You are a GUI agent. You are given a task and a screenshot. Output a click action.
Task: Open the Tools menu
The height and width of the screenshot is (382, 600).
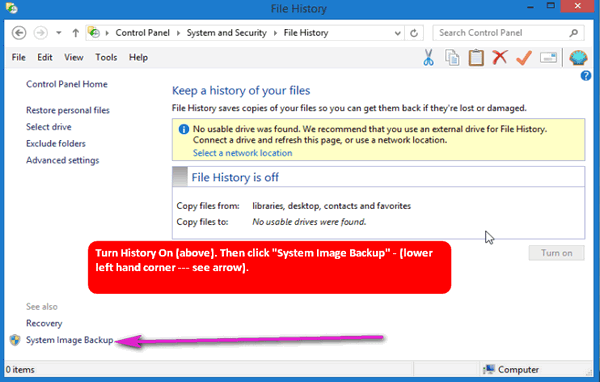coord(106,57)
